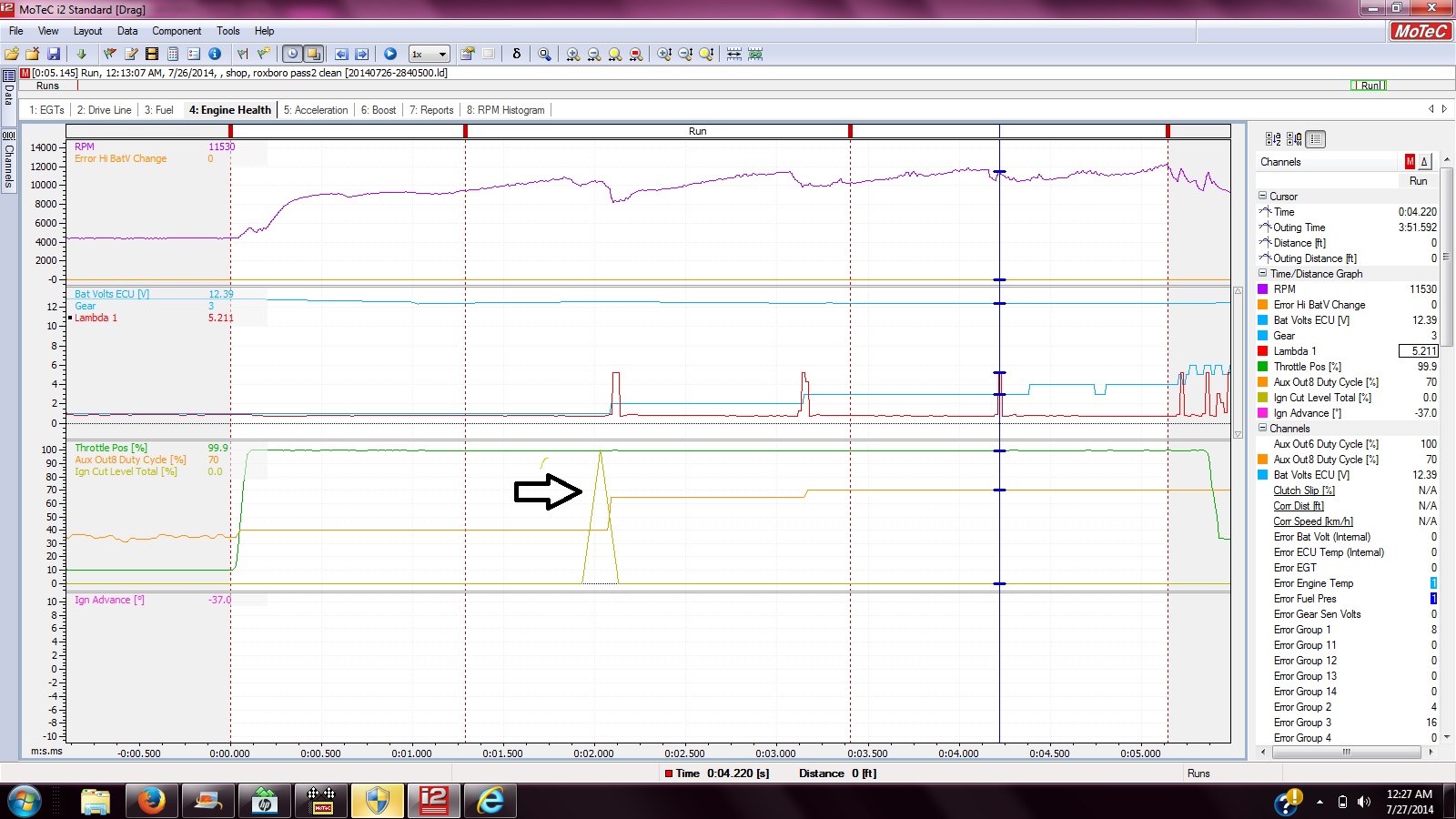Open the maths calculator icon
Viewport: 1456px width, 819px height.
click(173, 54)
